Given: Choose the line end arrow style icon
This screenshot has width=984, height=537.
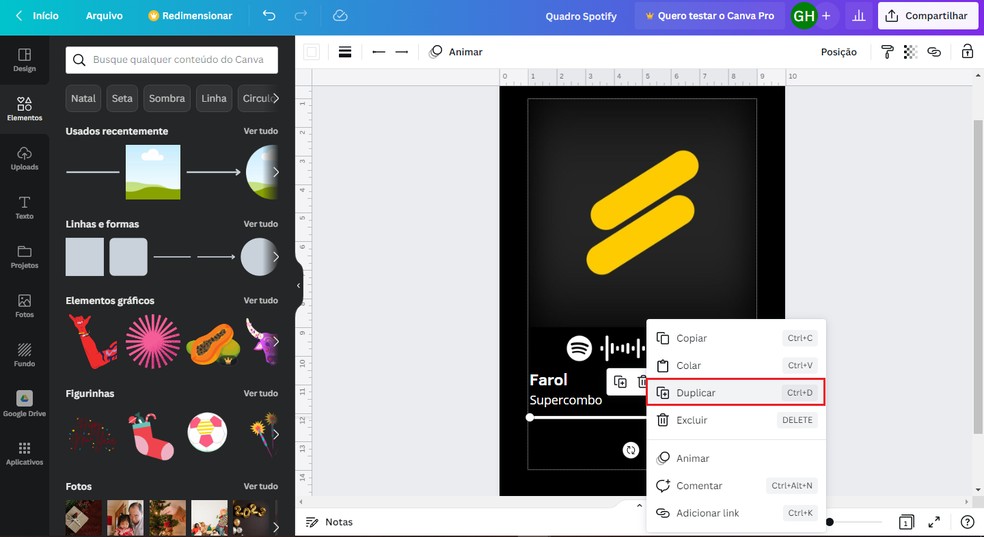Looking at the screenshot, I should click(x=402, y=52).
